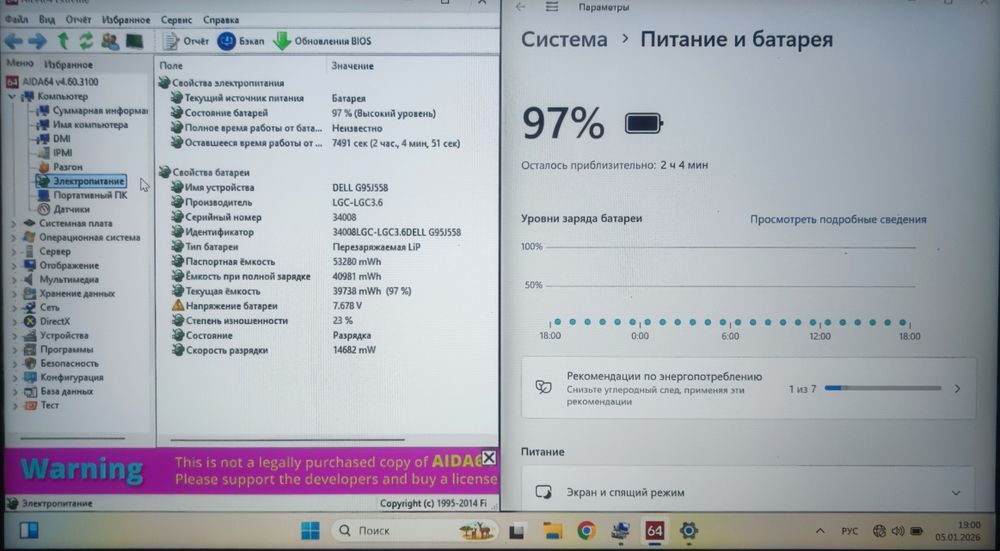
Task: Click the AIDA64 taskbar icon
Action: [654, 531]
